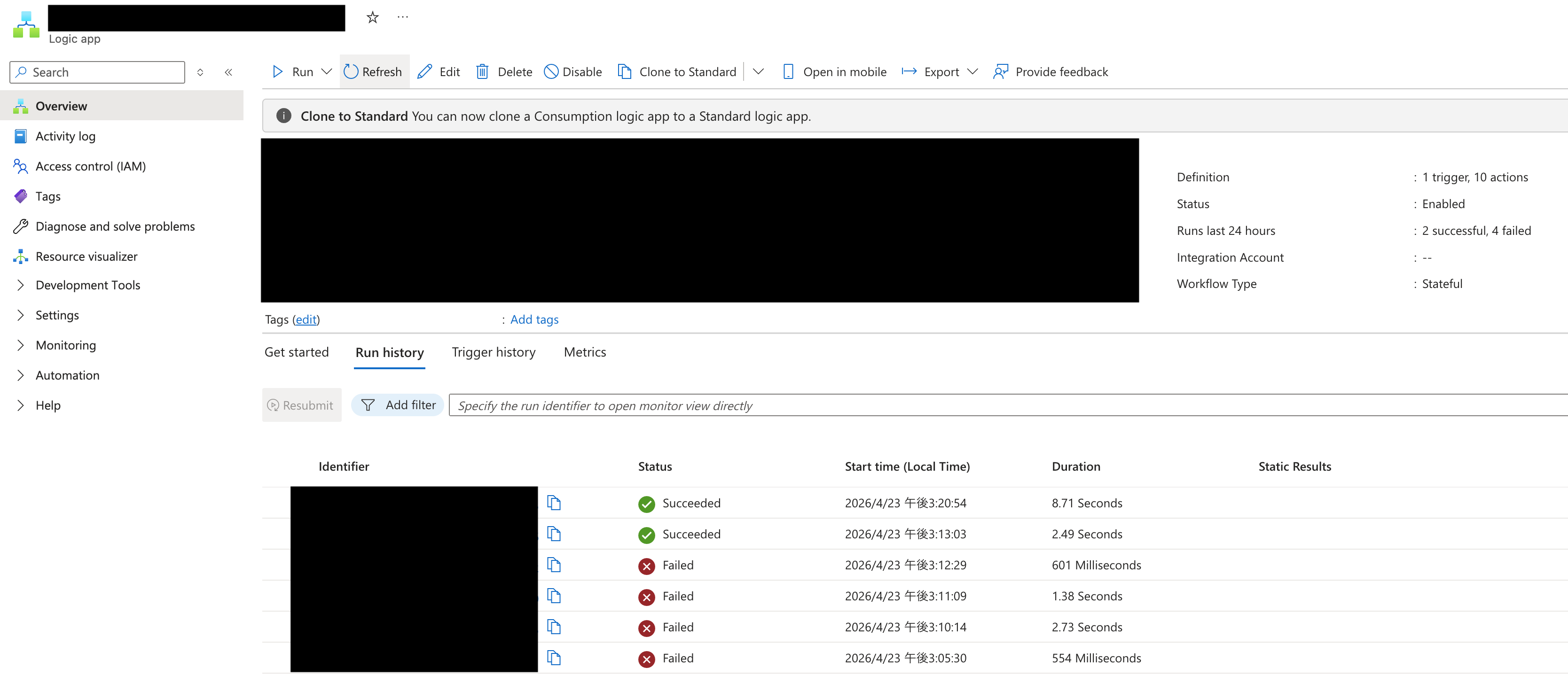Screen dimensions: 1568x699
Task: Click the Static Results column header
Action: [1295, 466]
